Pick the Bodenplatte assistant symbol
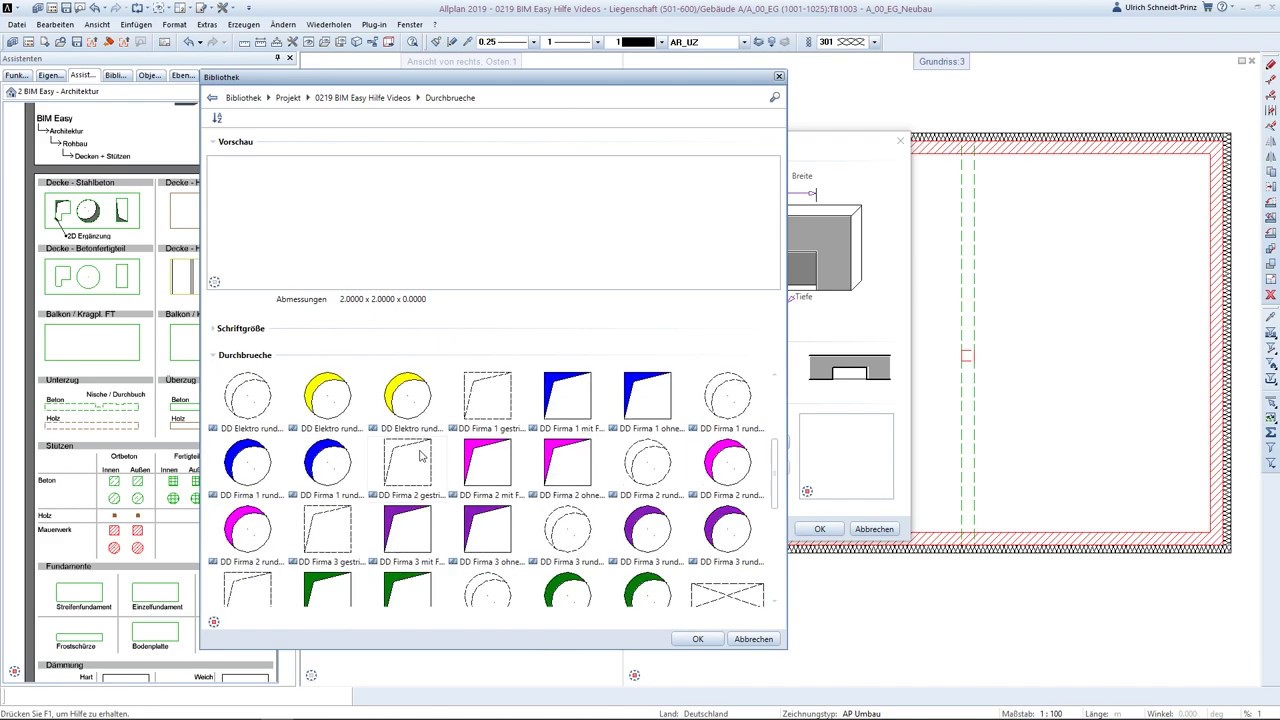Image resolution: width=1280 pixels, height=720 pixels. point(156,632)
